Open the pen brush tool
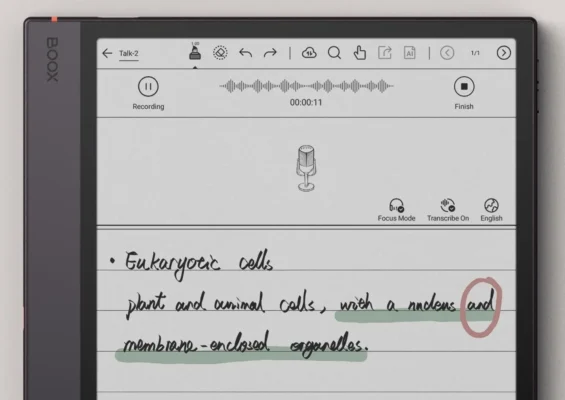The width and height of the screenshot is (565, 400). [x=195, y=52]
